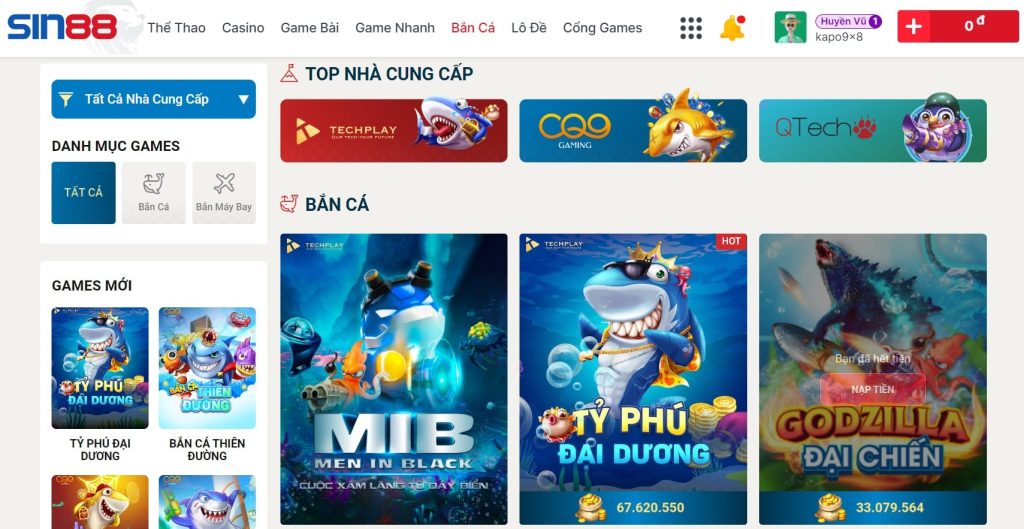Expand the Tất Cả Nhà Cung Cấp dropdown
This screenshot has width=1024, height=529.
pos(153,99)
